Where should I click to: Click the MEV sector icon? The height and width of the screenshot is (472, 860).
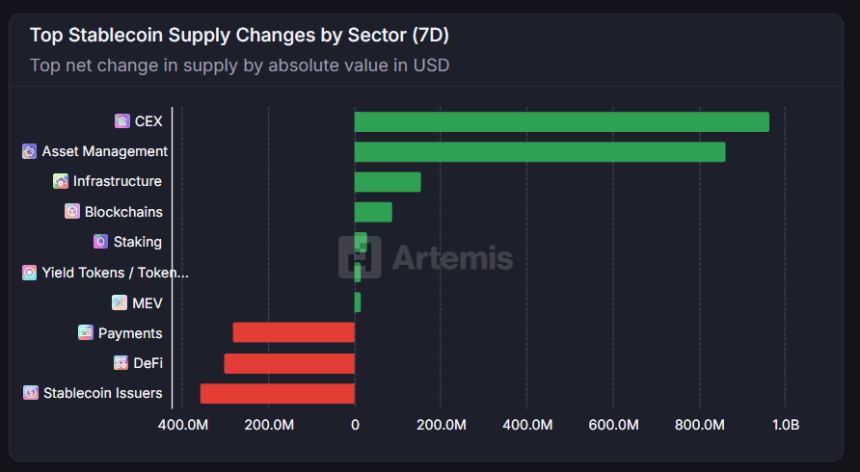point(119,303)
